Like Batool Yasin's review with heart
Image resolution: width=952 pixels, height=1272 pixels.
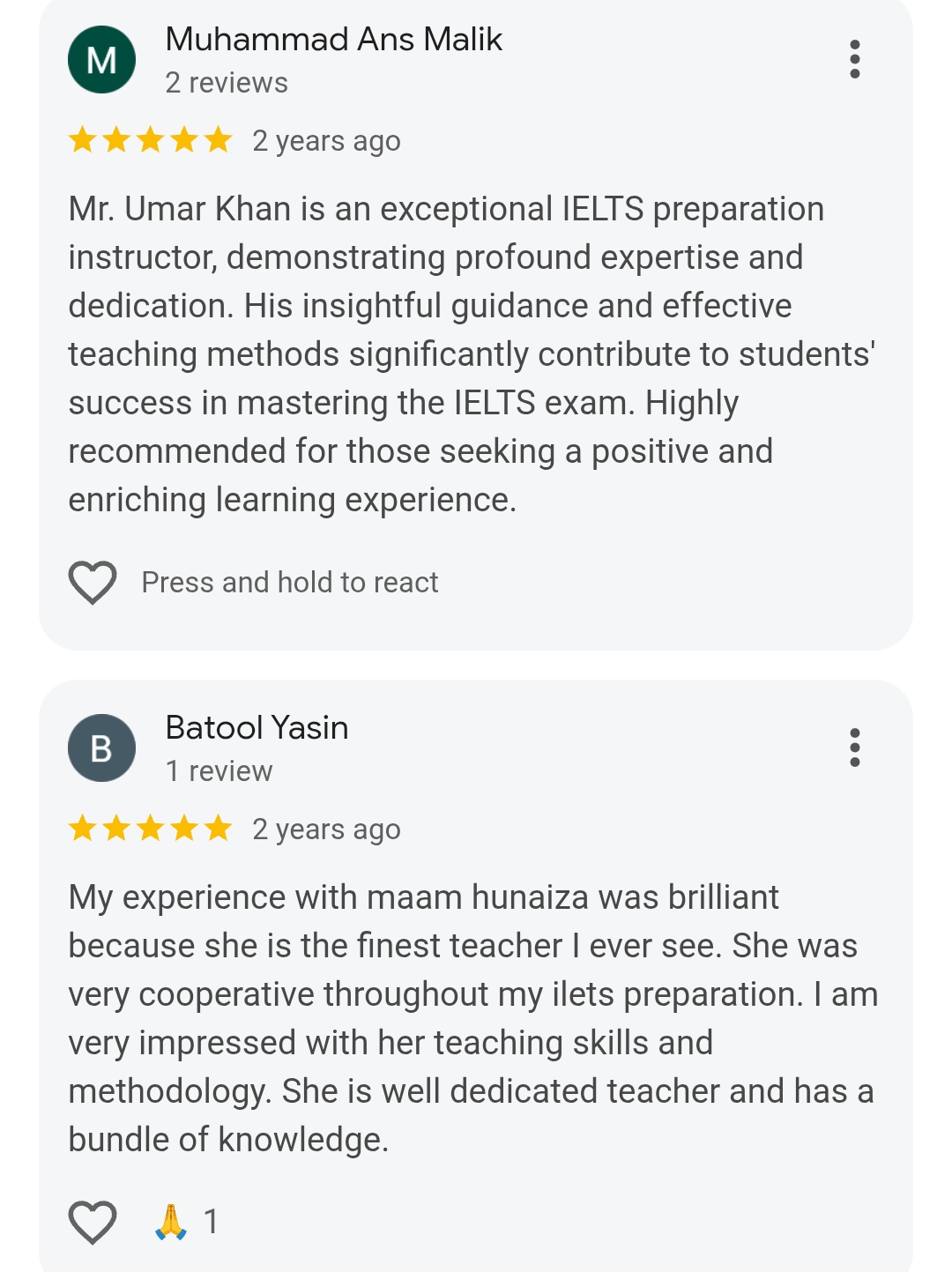coord(93,1223)
